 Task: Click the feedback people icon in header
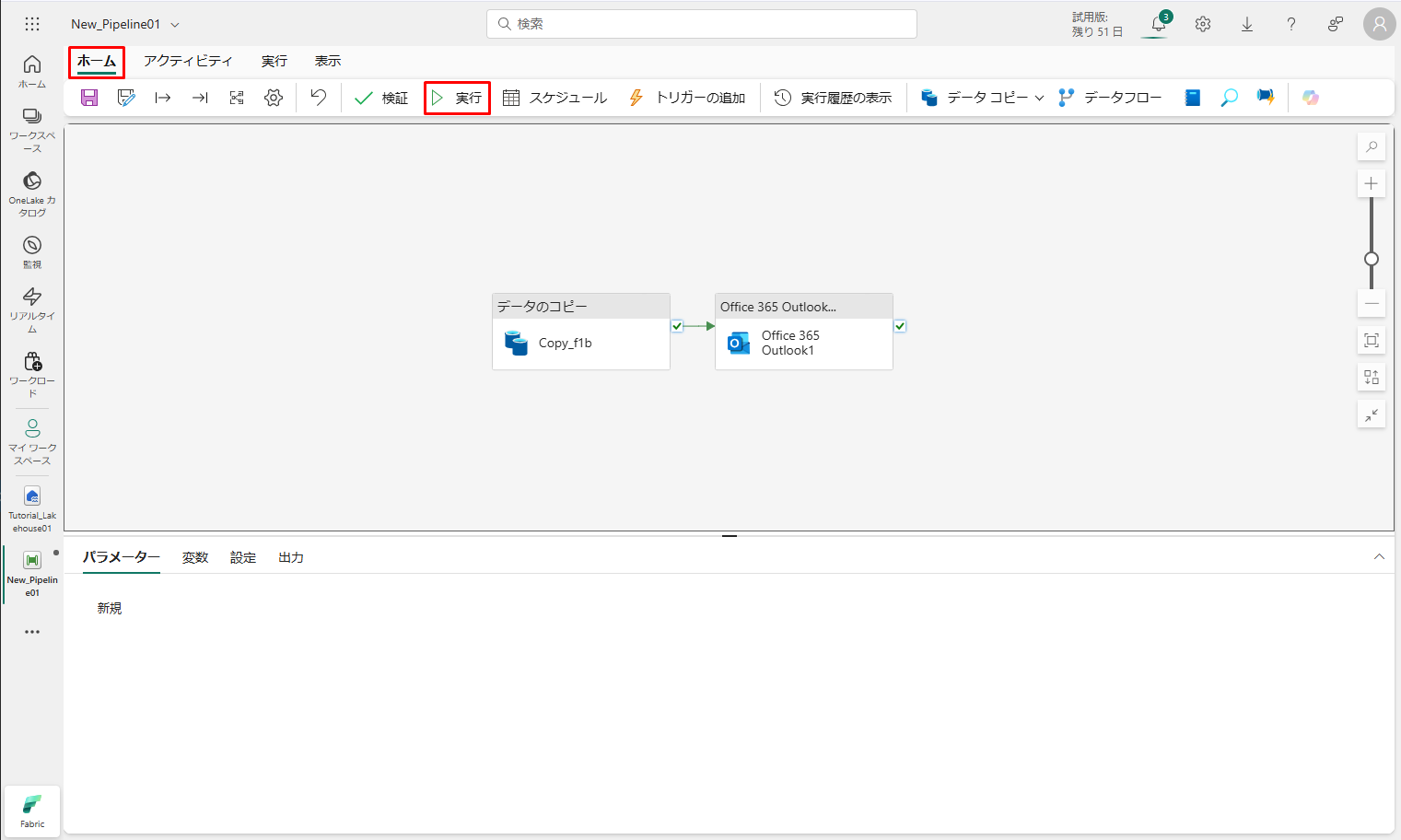click(1336, 25)
